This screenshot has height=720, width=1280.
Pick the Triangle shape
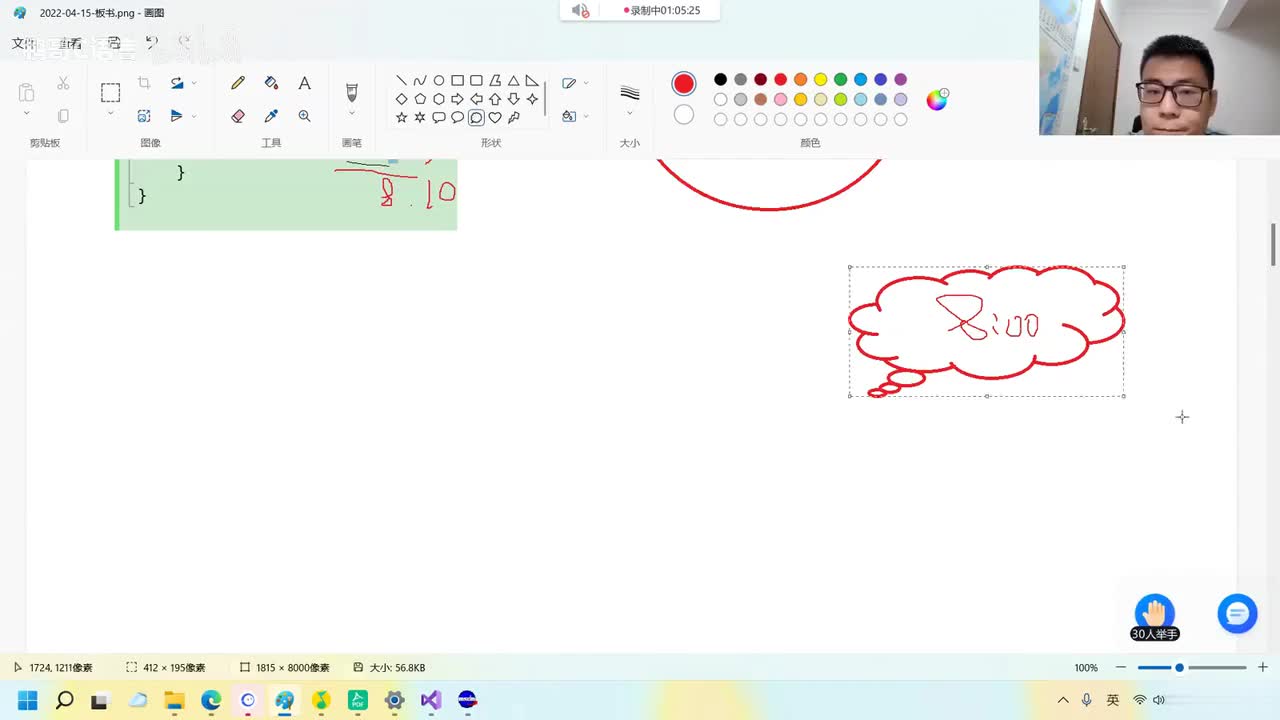[513, 81]
